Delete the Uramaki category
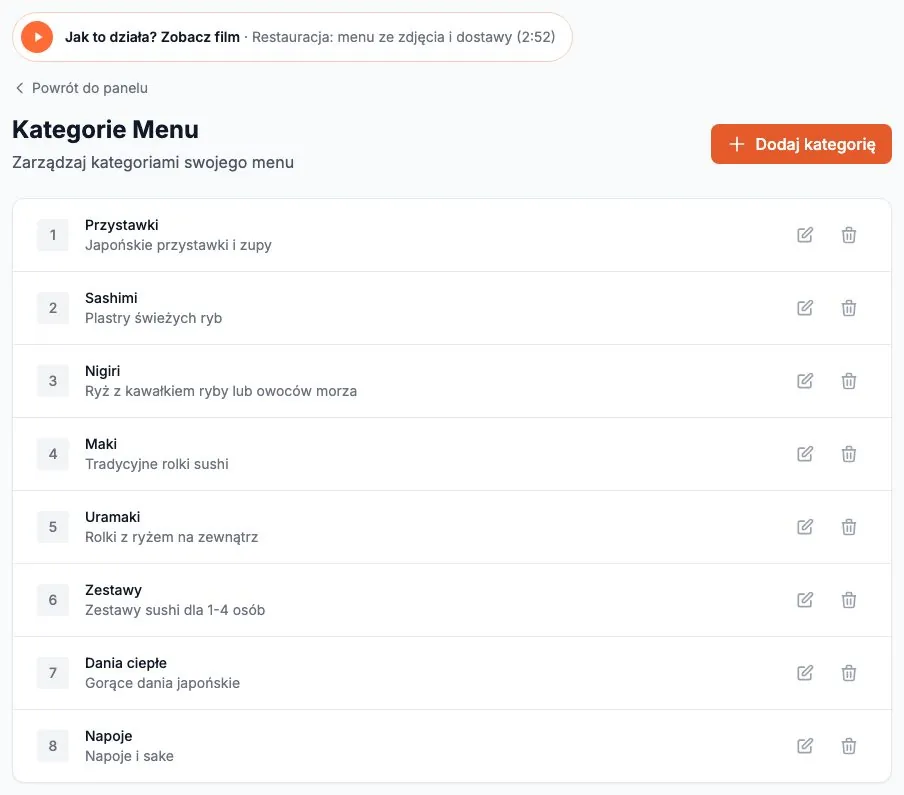 pos(849,527)
